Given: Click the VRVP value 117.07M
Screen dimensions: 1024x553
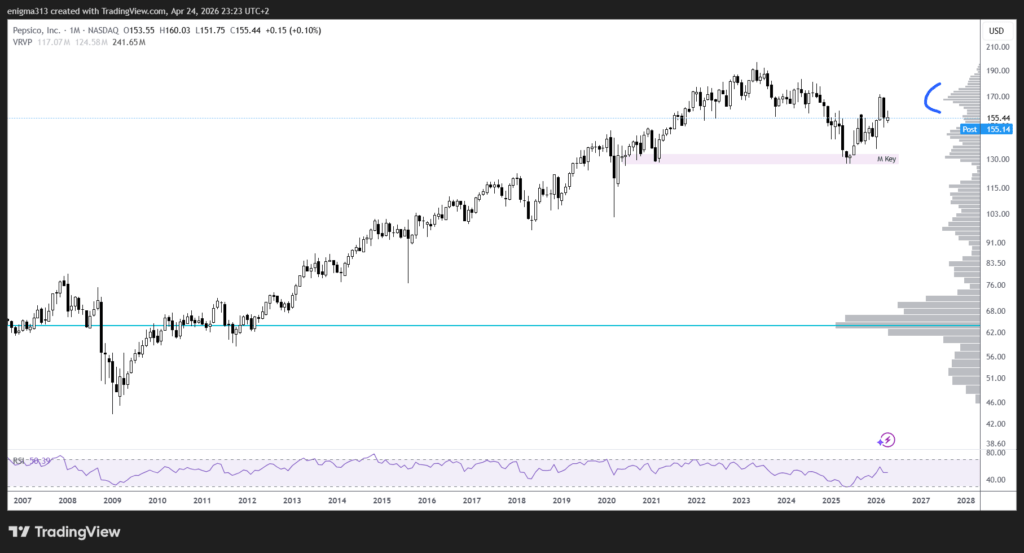Looking at the screenshot, I should [x=54, y=42].
